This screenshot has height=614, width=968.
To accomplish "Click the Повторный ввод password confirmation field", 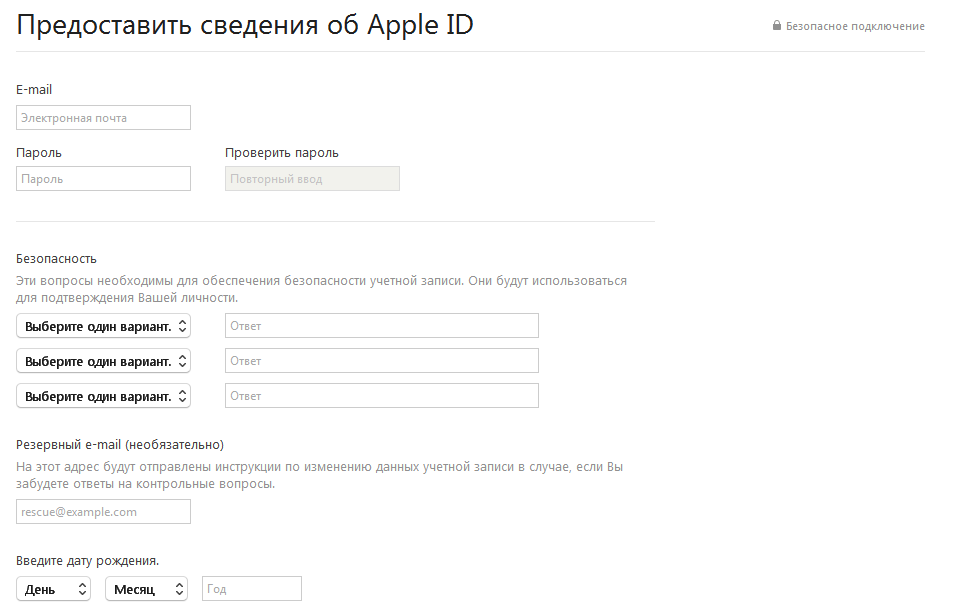I will pos(312,179).
